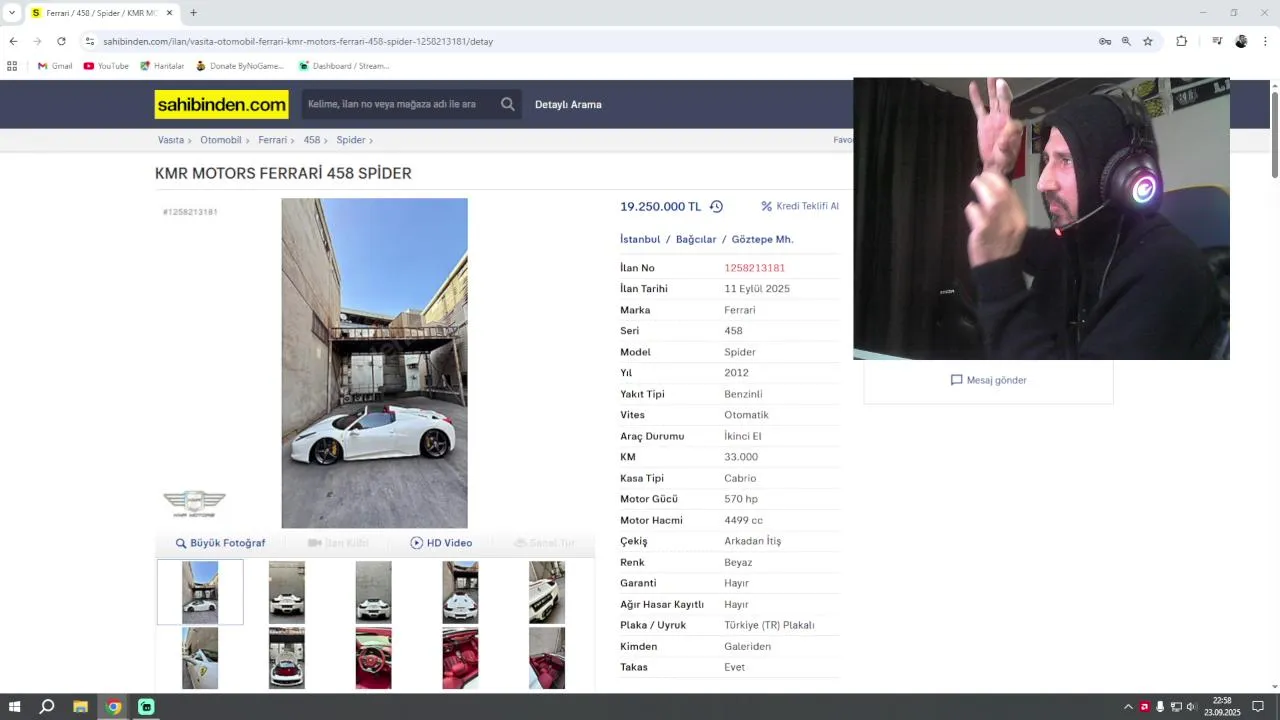Screen dimensions: 1280x720
Task: Reload the page
Action: tap(61, 41)
